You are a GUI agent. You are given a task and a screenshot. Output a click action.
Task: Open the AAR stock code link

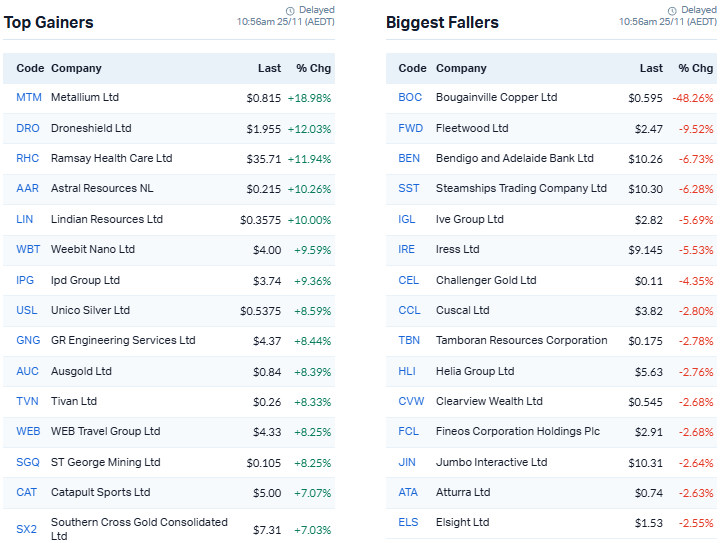tap(28, 188)
